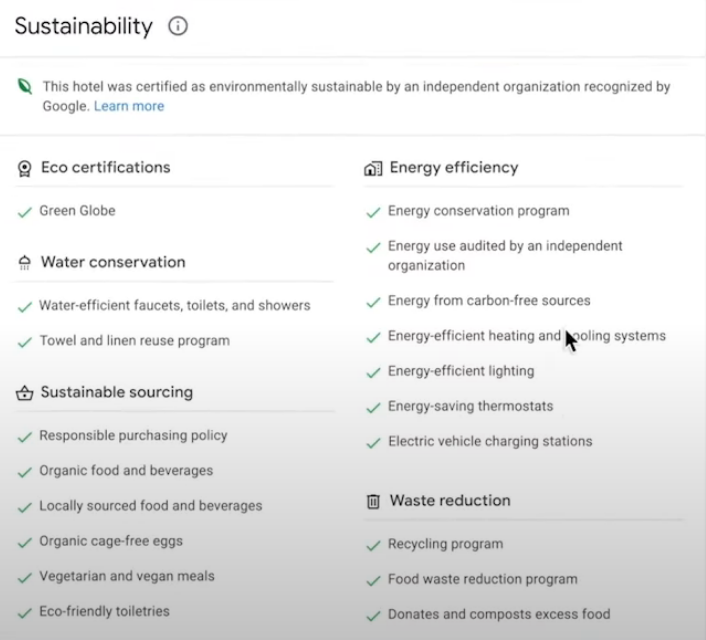Click the Waste reduction trash icon
706x640 pixels.
tap(373, 501)
